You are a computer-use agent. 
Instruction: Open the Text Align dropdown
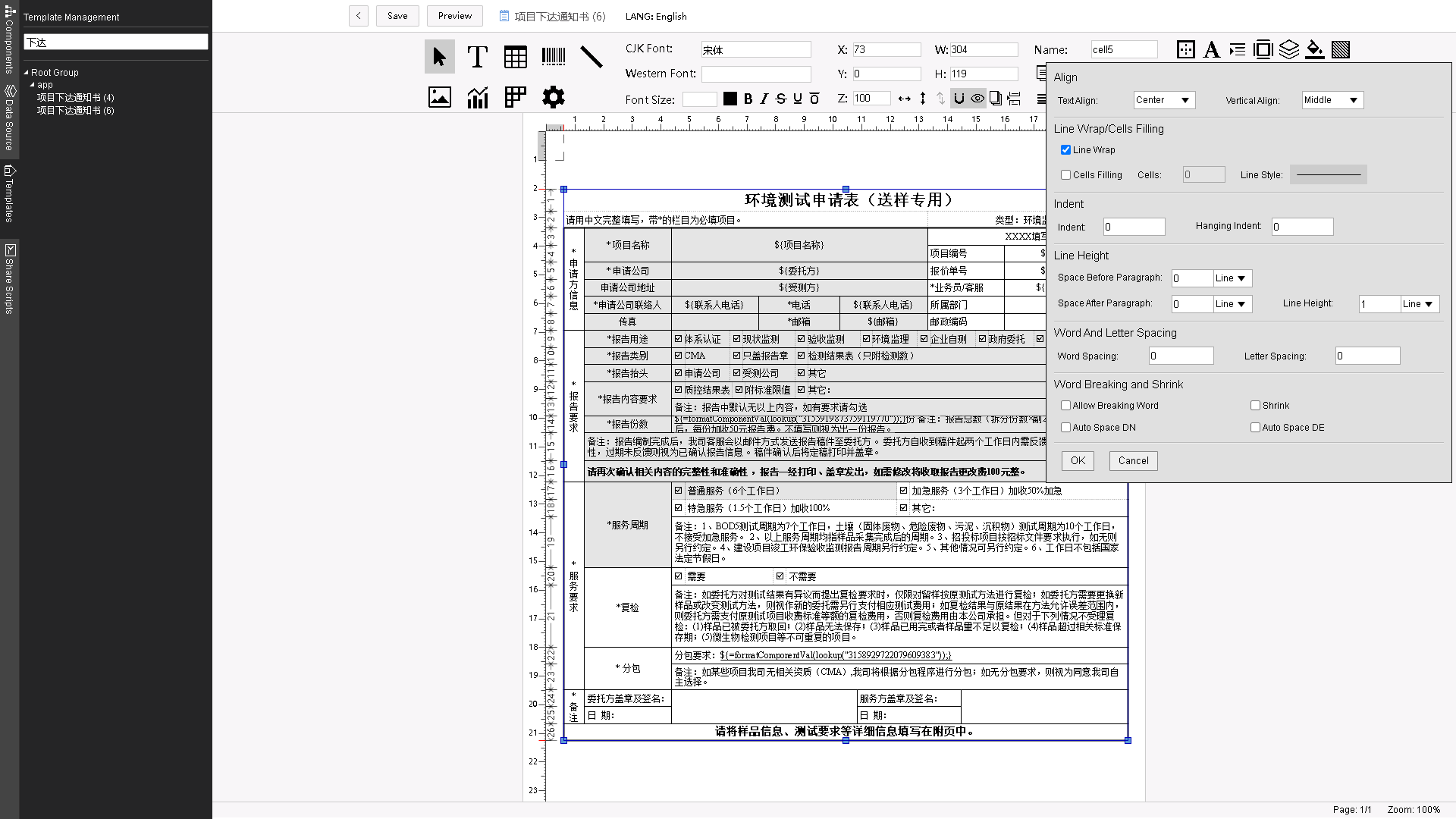pyautogui.click(x=1164, y=100)
